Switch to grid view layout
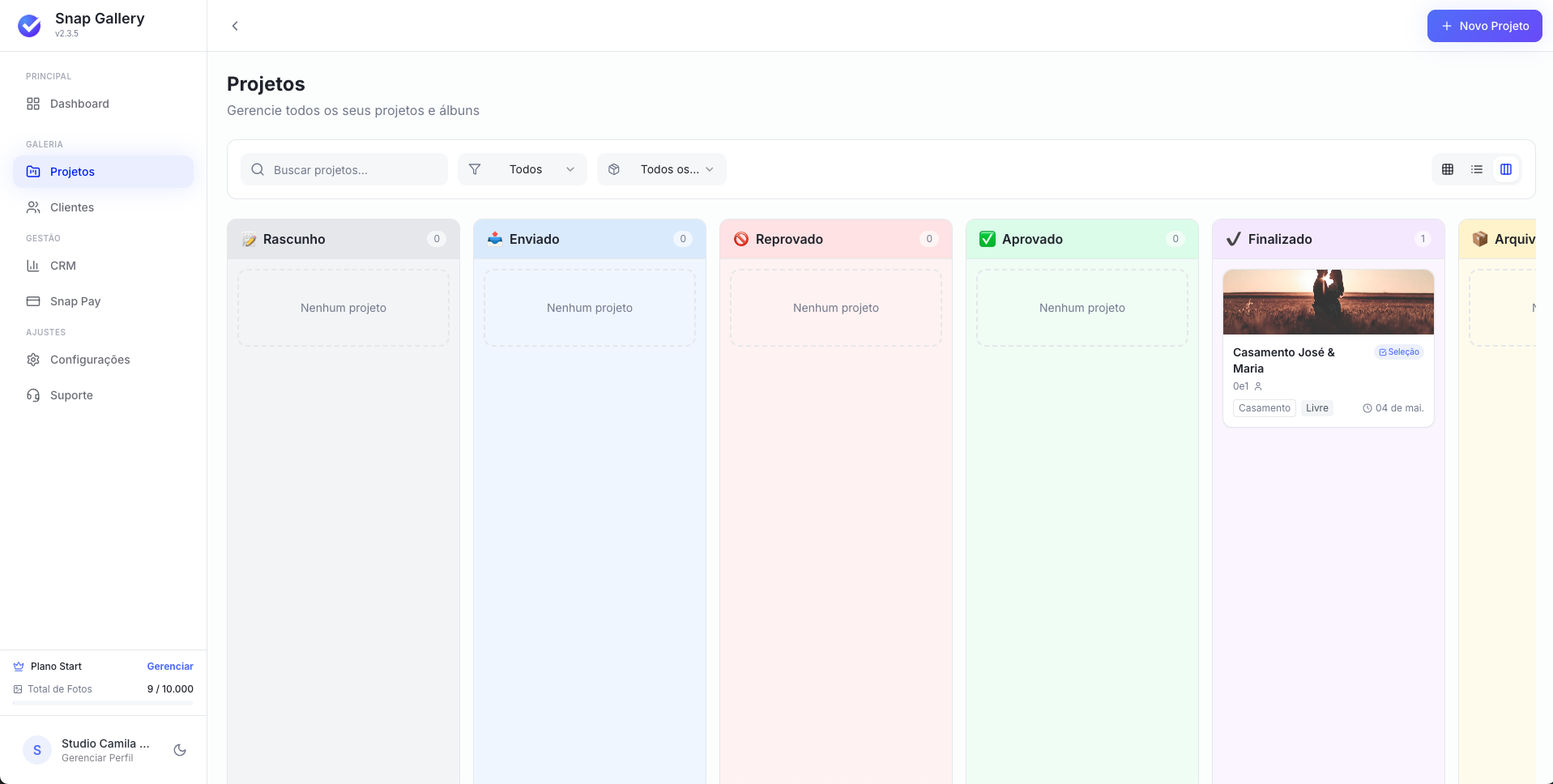Viewport: 1553px width, 784px height. click(1448, 169)
